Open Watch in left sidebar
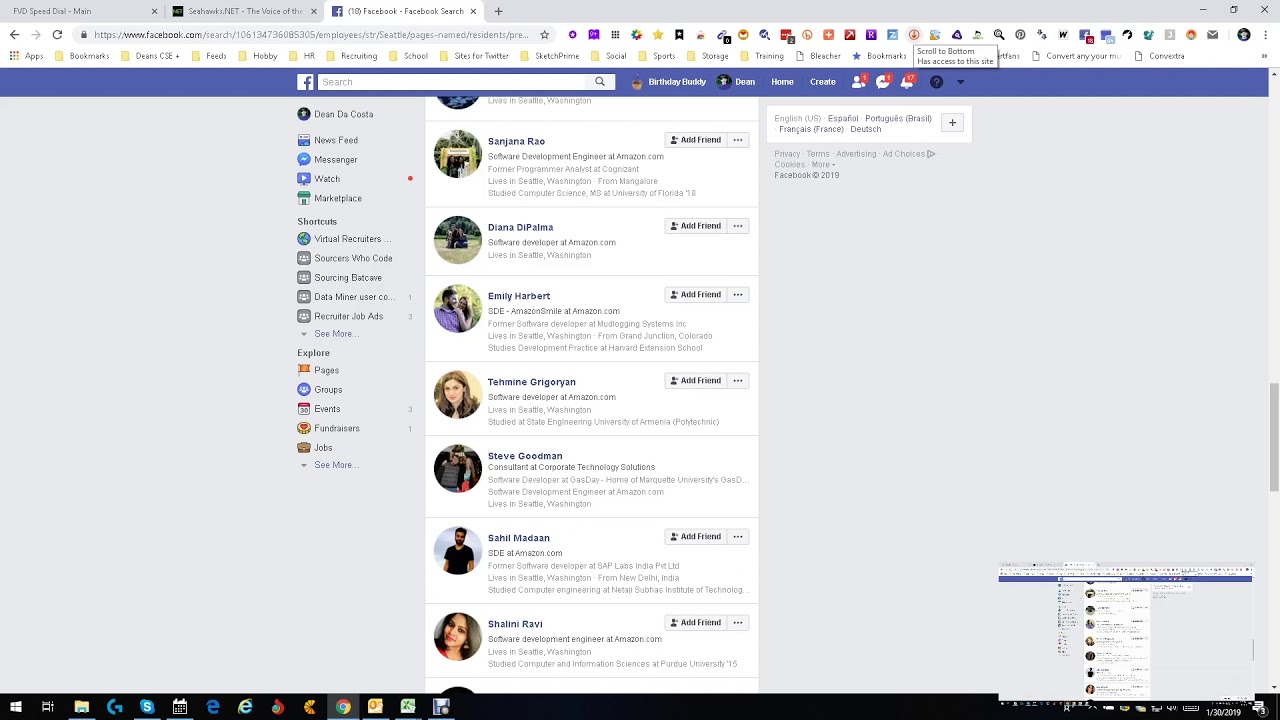This screenshot has height=720, width=1280. (x=319, y=179)
